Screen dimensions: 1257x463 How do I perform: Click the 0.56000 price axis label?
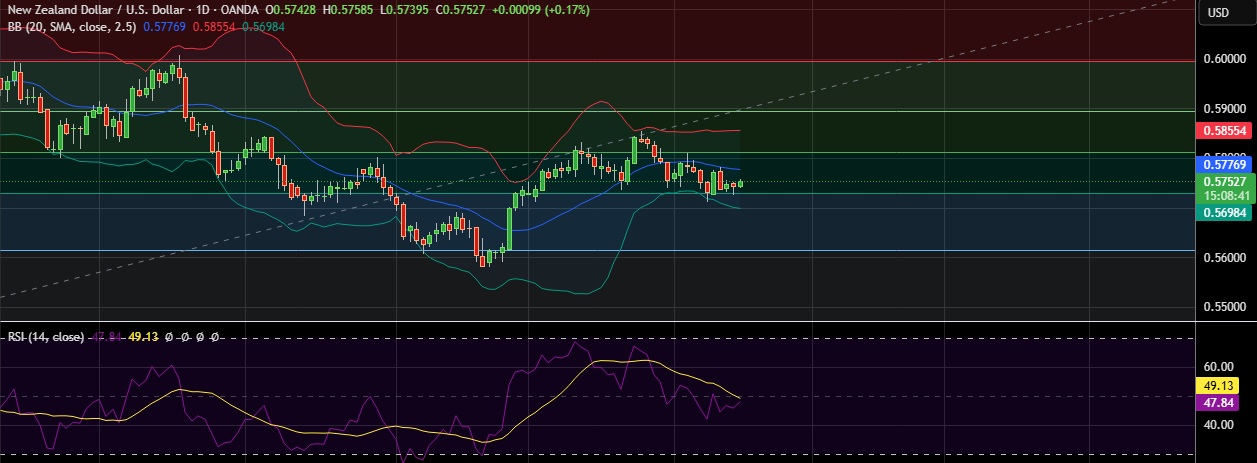click(x=1224, y=258)
